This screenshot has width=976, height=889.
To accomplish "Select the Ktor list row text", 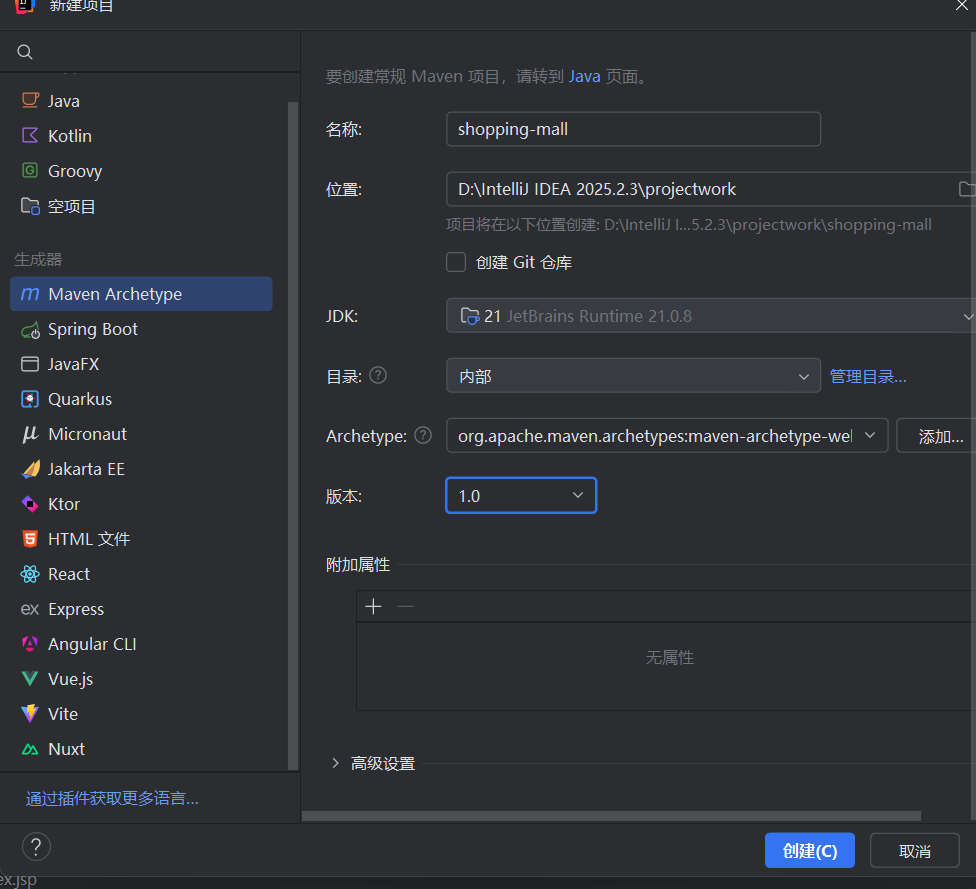I will pos(63,504).
